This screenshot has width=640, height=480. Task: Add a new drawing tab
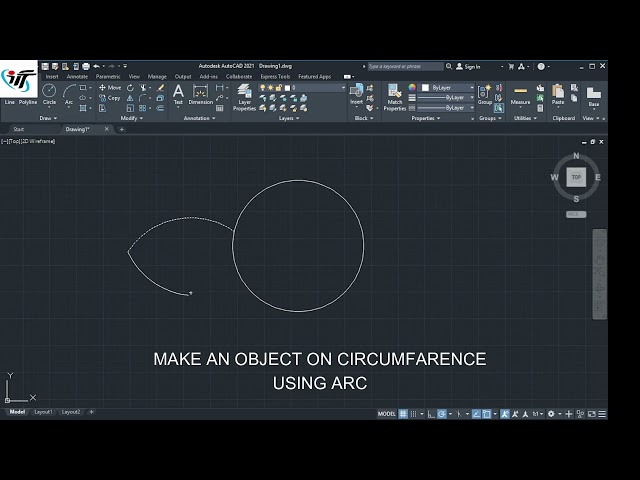pyautogui.click(x=121, y=129)
